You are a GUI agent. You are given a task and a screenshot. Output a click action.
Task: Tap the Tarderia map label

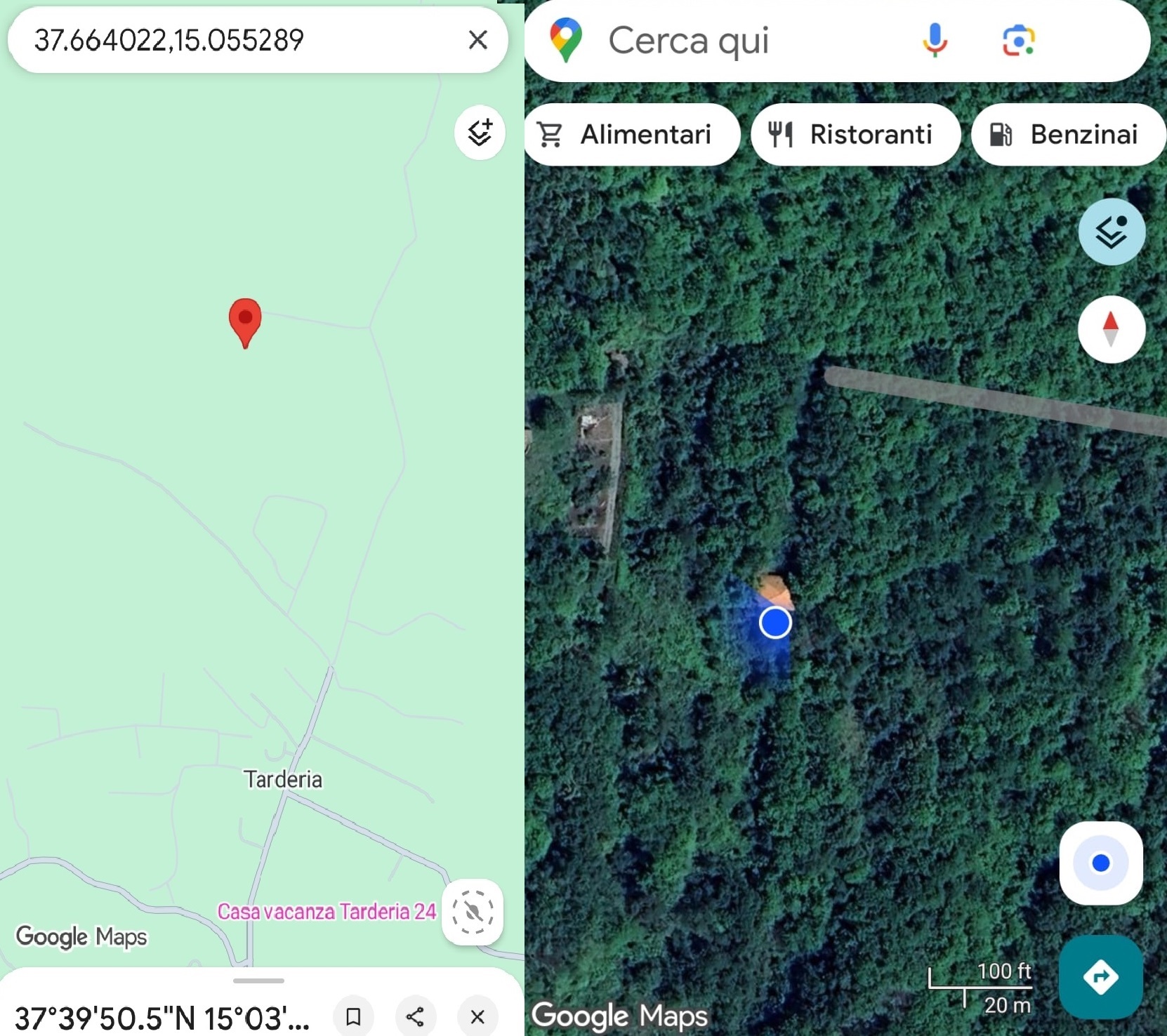click(x=283, y=779)
